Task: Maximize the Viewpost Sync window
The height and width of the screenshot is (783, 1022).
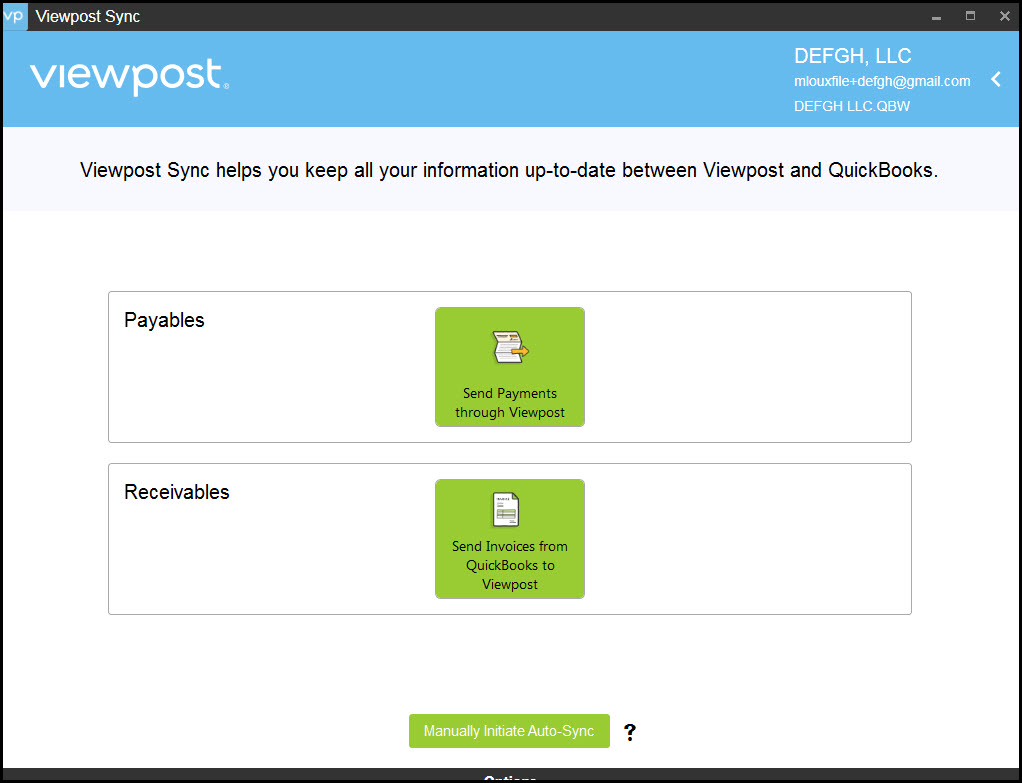Action: [x=971, y=16]
